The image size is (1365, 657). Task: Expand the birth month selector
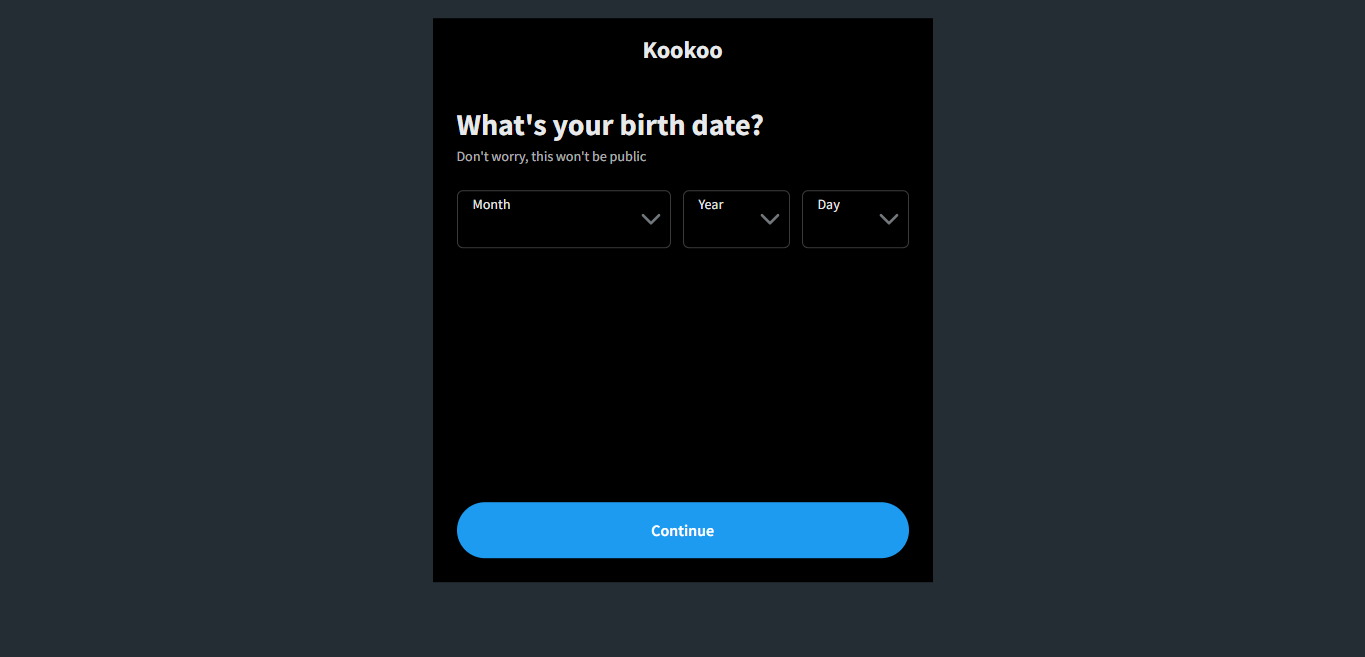(563, 219)
